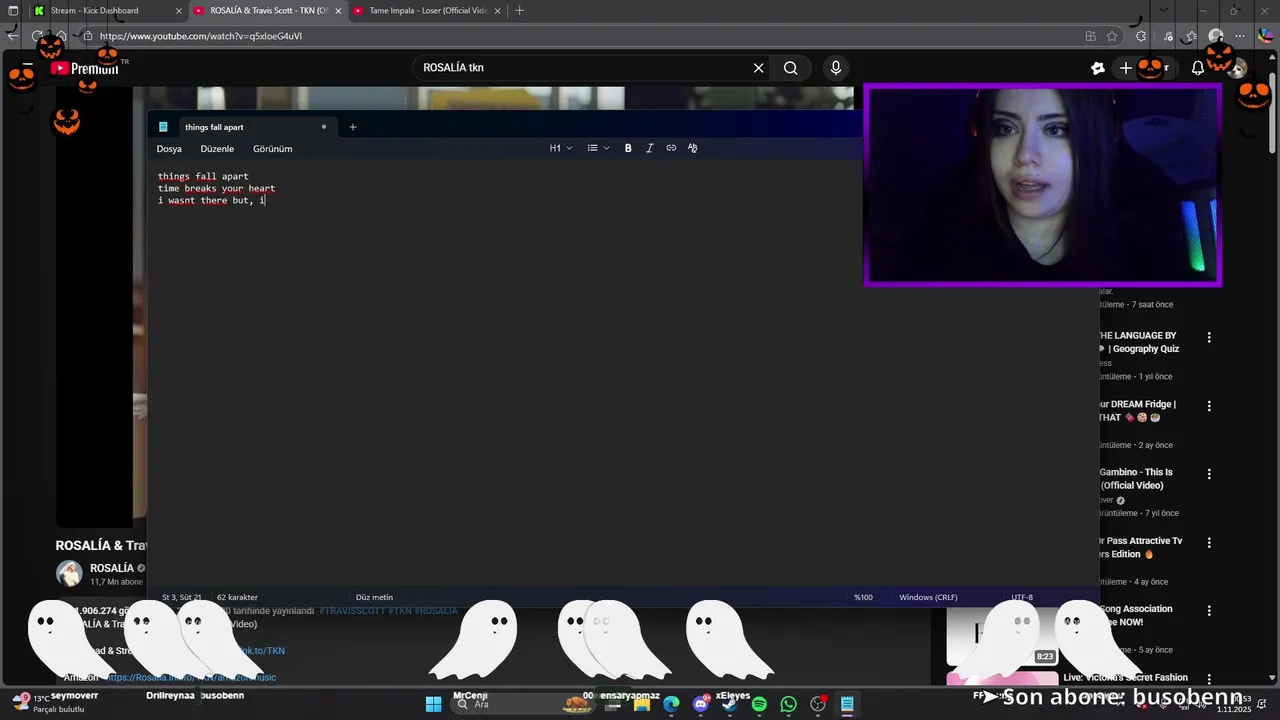Click unsaved dot on 'things fall apart' tab
The height and width of the screenshot is (720, 1280).
coord(323,127)
